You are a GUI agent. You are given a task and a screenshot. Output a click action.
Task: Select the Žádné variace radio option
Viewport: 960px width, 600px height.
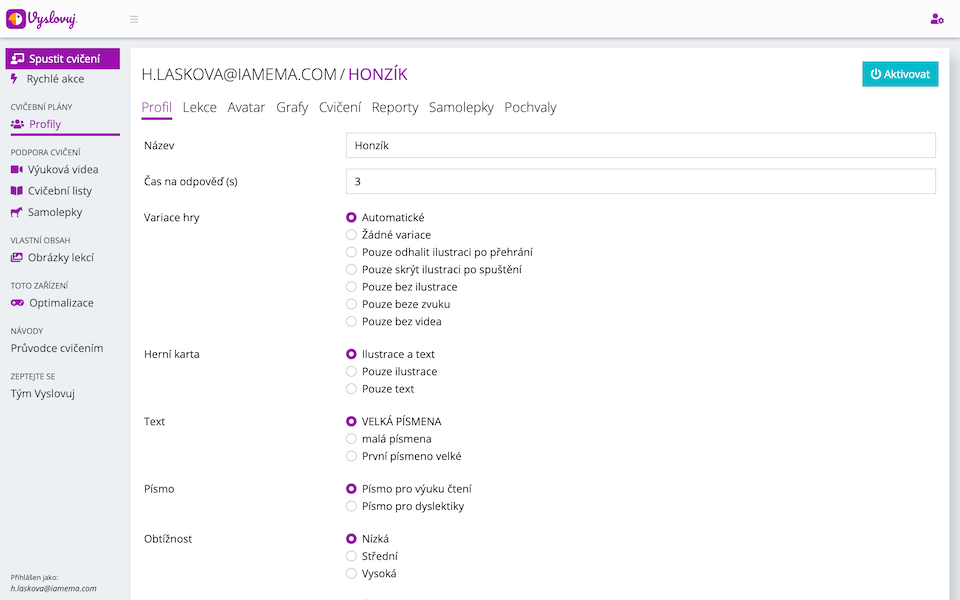point(351,235)
